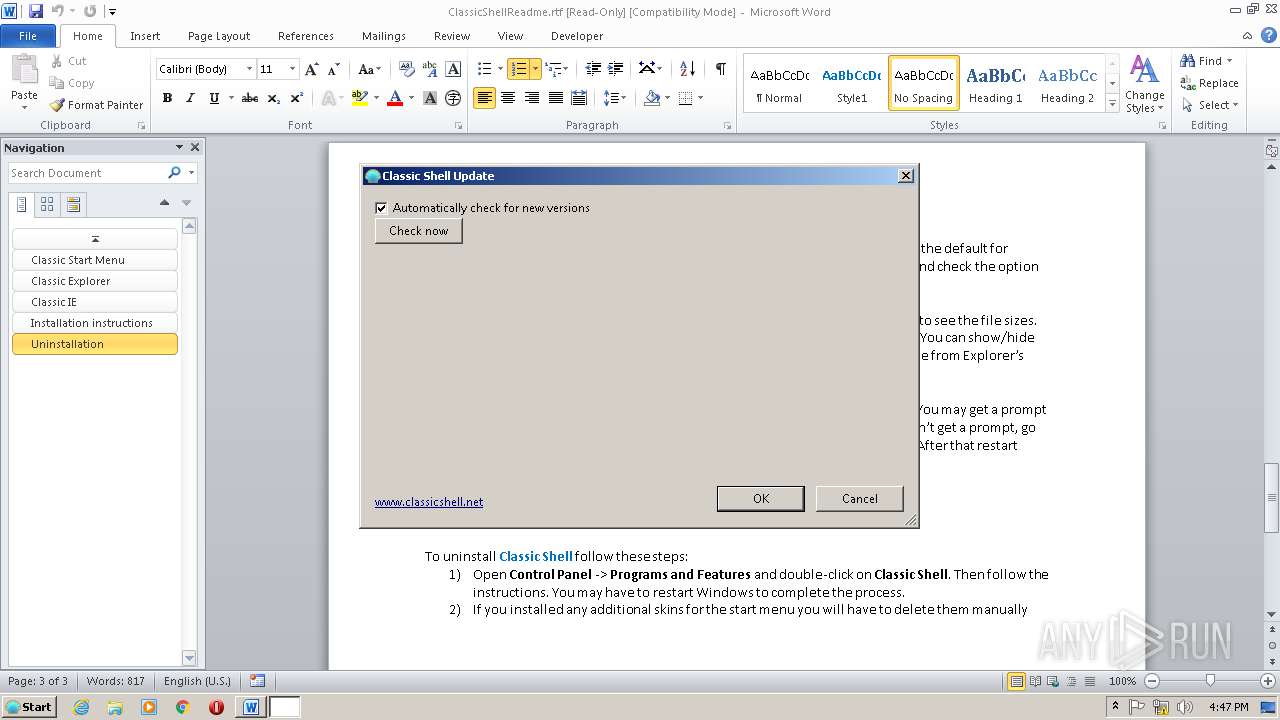Open line spacing dropdown
The image size is (1280, 720).
[615, 98]
